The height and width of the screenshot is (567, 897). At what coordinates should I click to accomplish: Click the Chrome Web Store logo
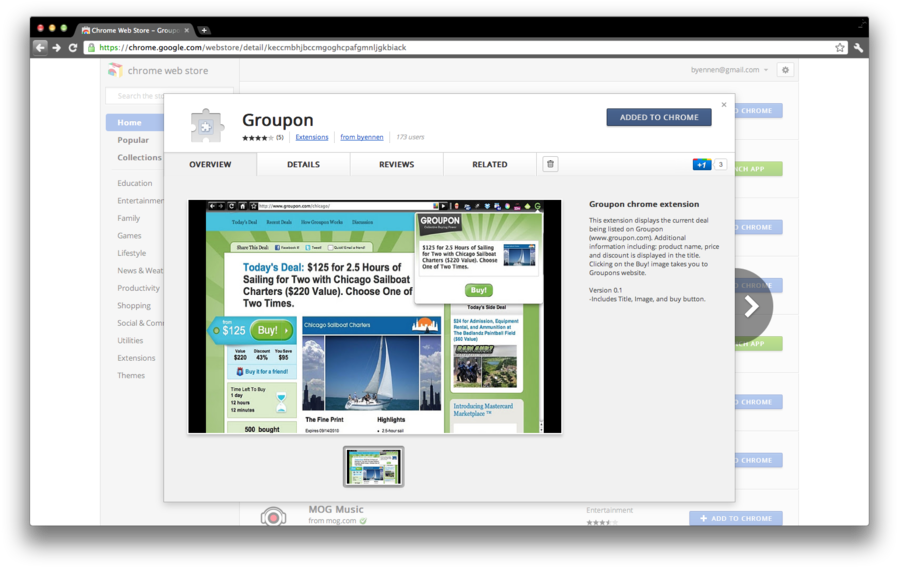tap(158, 70)
